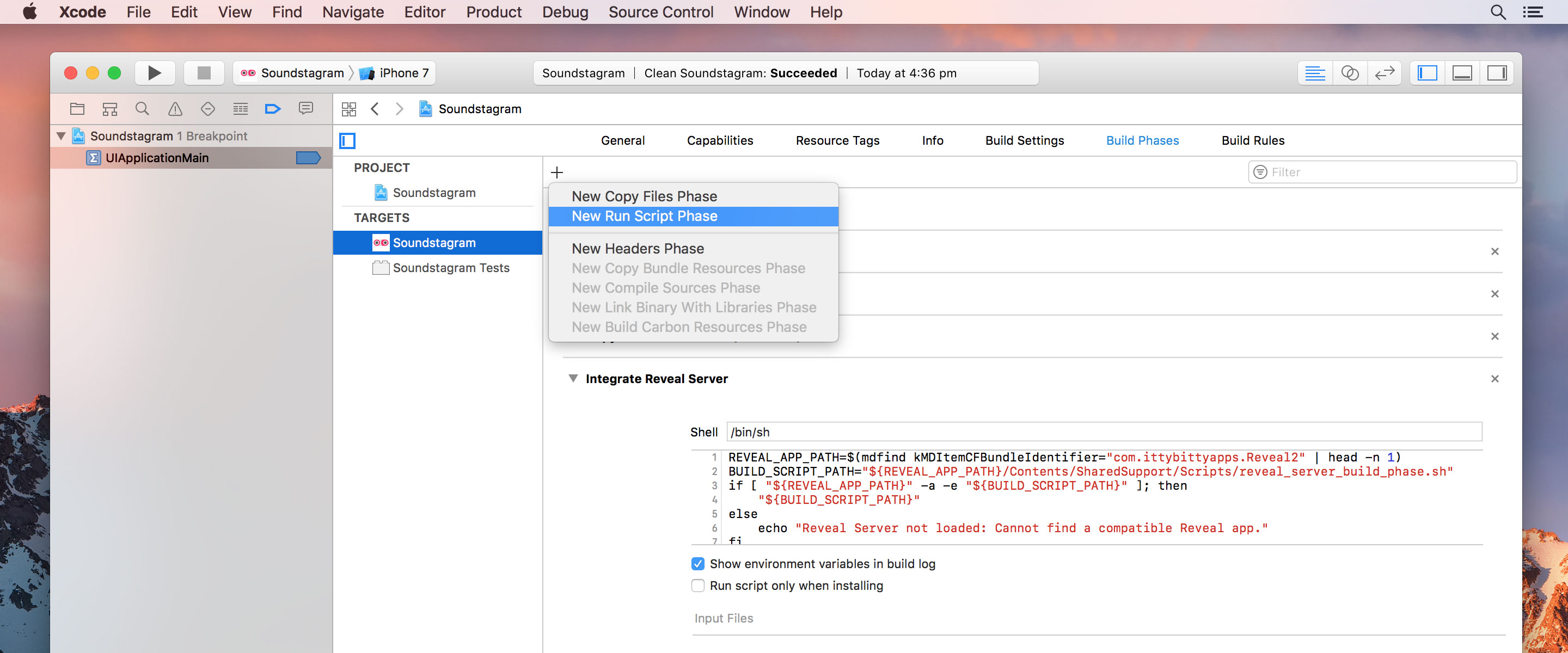This screenshot has width=1568, height=653.
Task: Open Notification Center list icon
Action: 1533,12
